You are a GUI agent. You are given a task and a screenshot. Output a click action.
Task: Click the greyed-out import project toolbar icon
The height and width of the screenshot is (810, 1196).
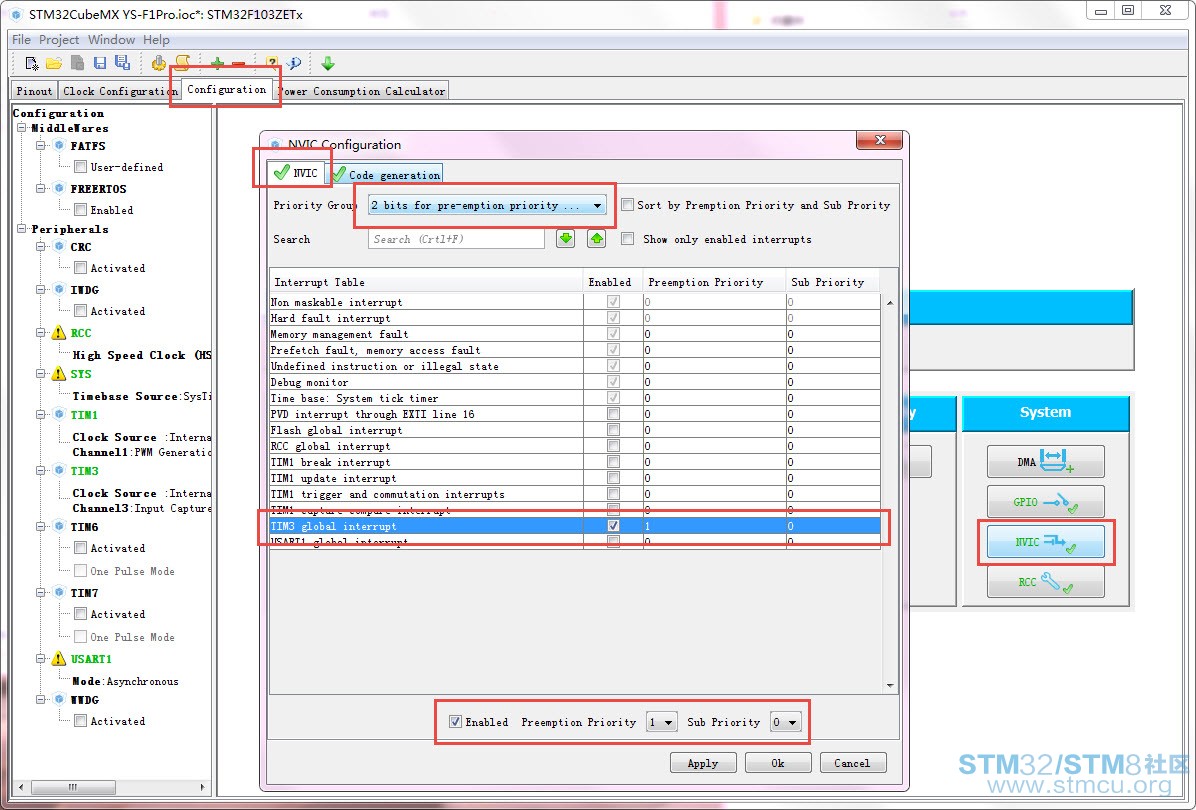click(77, 63)
